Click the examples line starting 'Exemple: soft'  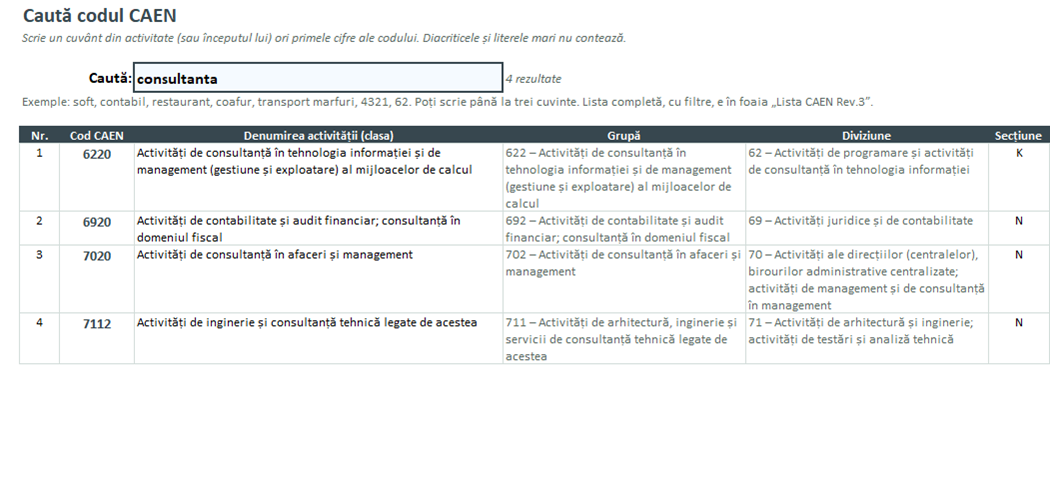pos(447,102)
